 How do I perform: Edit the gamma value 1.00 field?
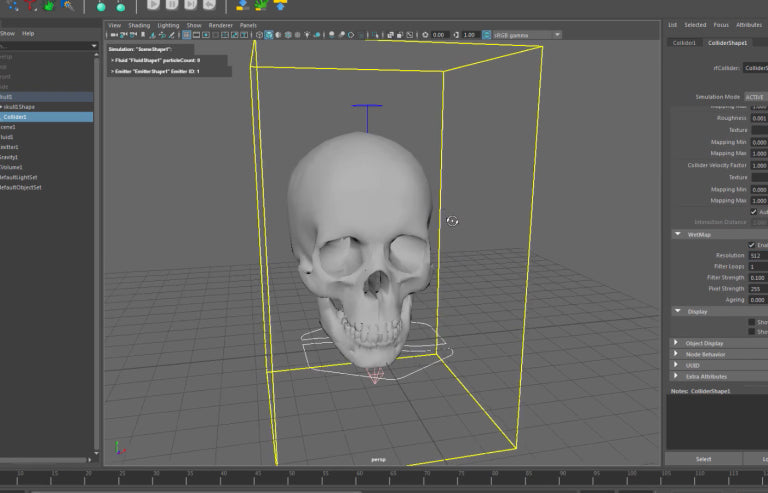click(471, 35)
